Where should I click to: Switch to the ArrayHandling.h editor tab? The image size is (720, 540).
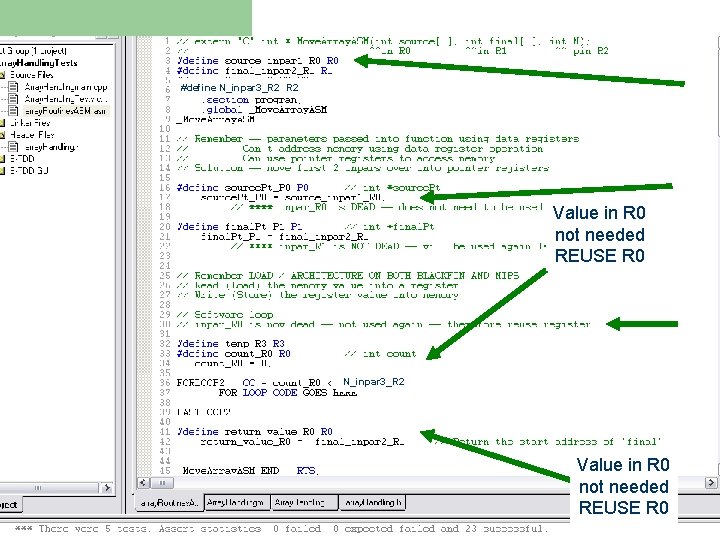coord(372,502)
